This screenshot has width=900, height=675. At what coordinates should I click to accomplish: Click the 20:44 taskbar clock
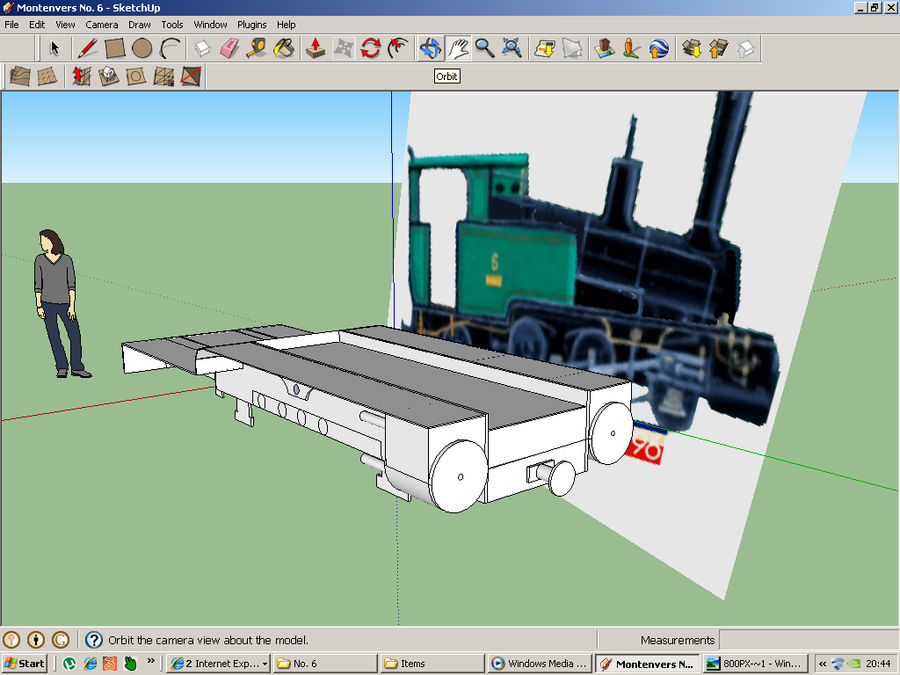[878, 664]
